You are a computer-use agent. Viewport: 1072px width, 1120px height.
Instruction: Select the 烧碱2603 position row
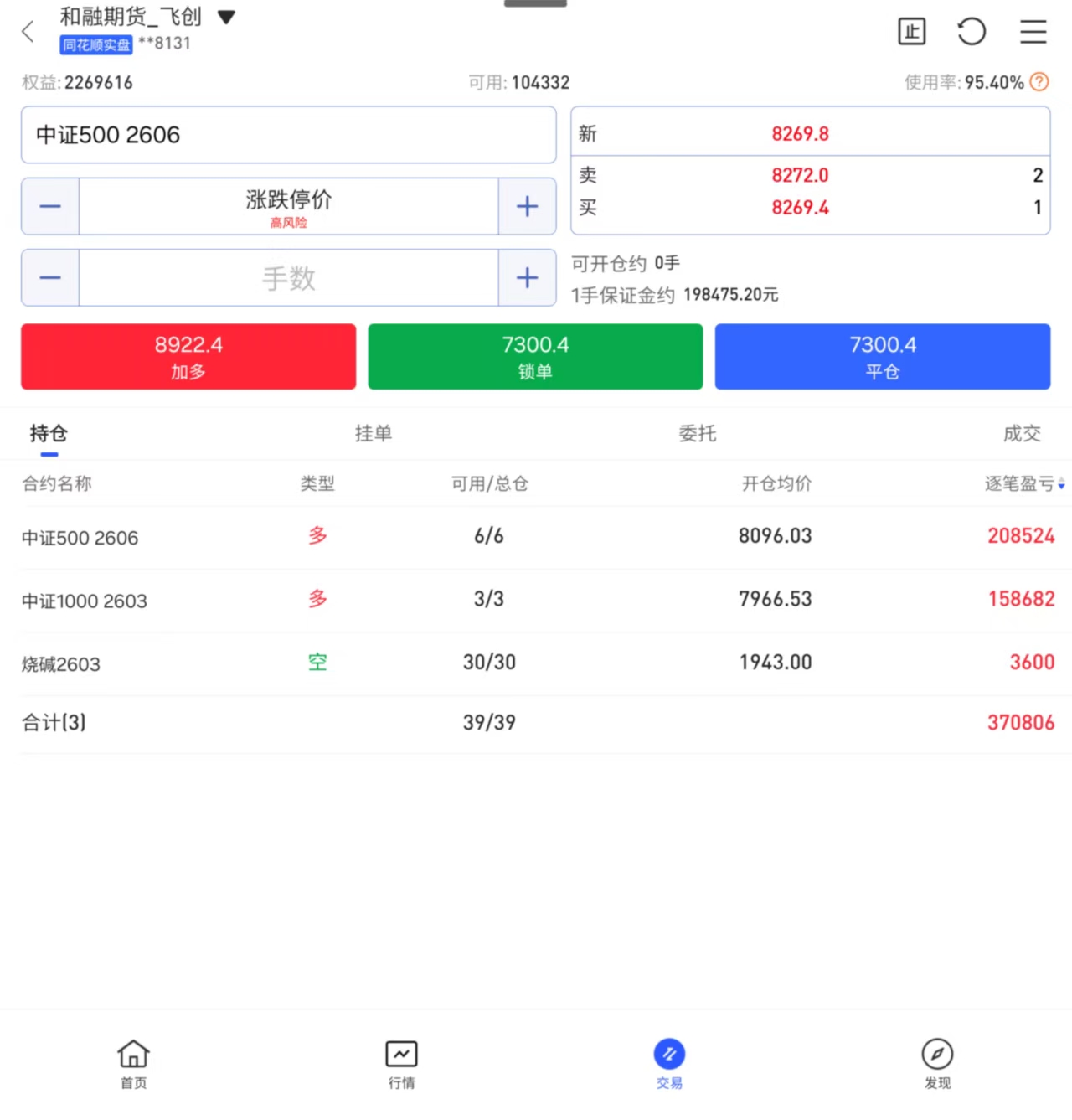[x=536, y=663]
